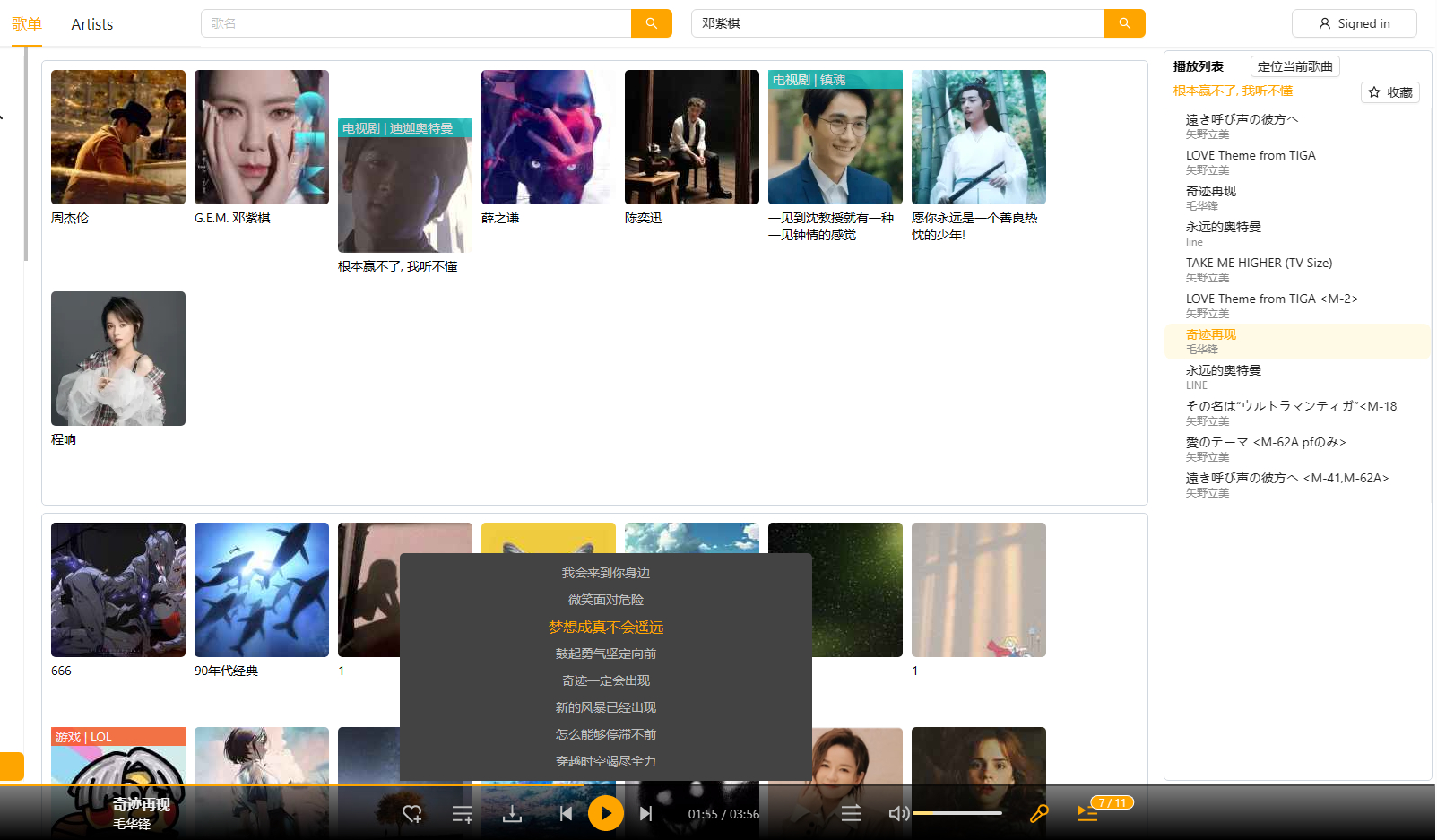The width and height of the screenshot is (1437, 840).
Task: Open the 电视剧 | 迪迦奥特曼 playlist cover
Action: (x=405, y=186)
